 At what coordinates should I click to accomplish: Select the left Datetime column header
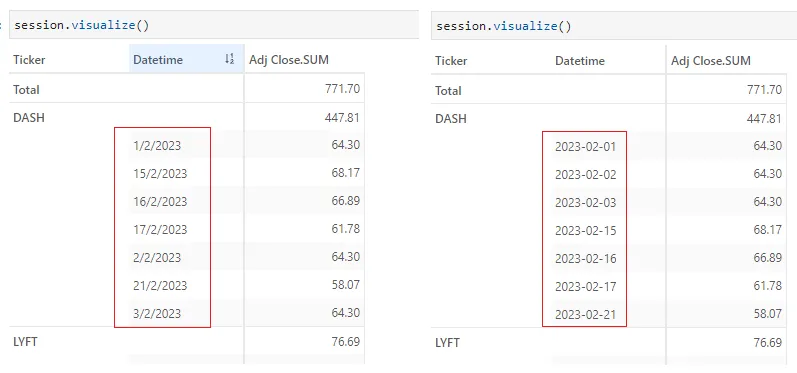(x=186, y=59)
